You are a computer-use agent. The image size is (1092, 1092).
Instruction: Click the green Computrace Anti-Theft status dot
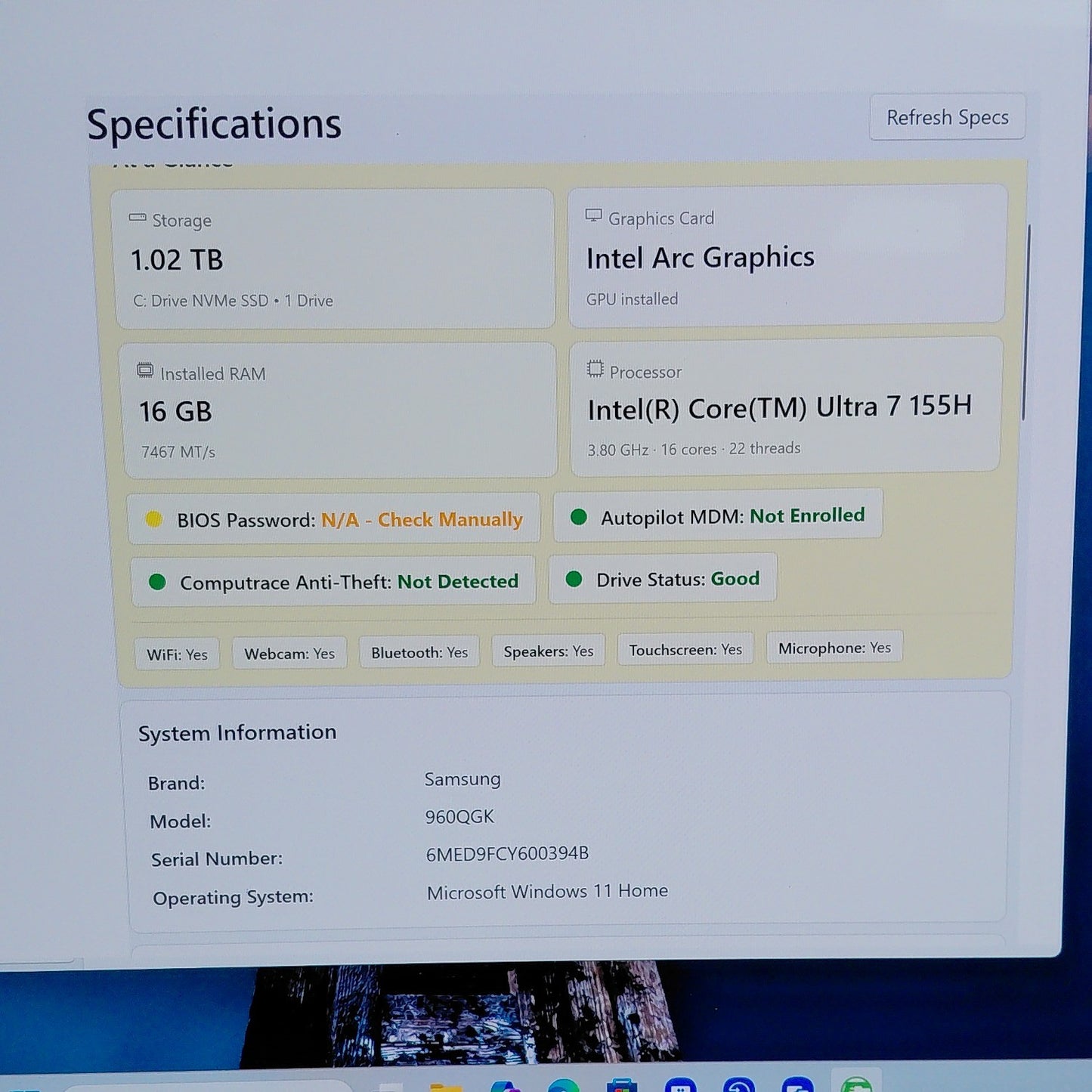click(x=157, y=582)
